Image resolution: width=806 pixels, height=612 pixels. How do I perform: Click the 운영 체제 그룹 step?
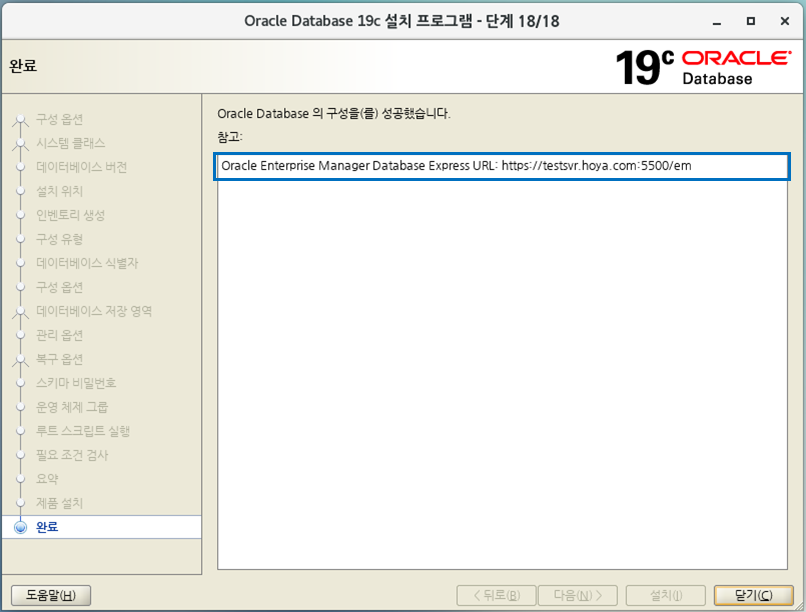click(72, 407)
